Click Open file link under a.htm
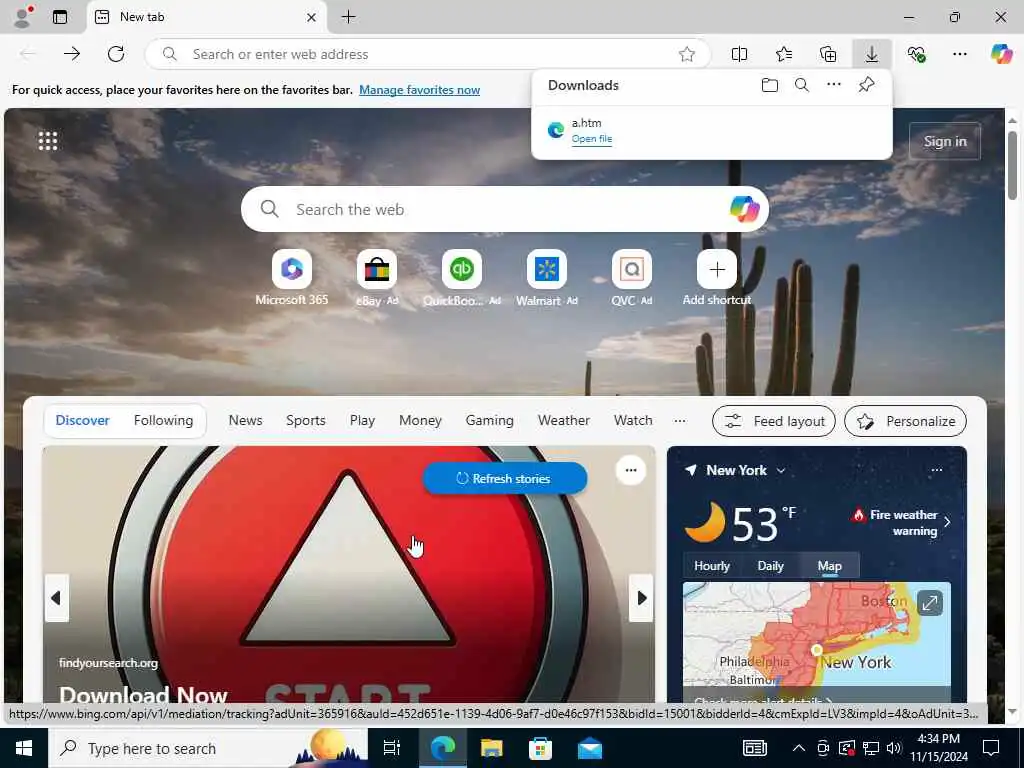1024x768 pixels. [592, 138]
